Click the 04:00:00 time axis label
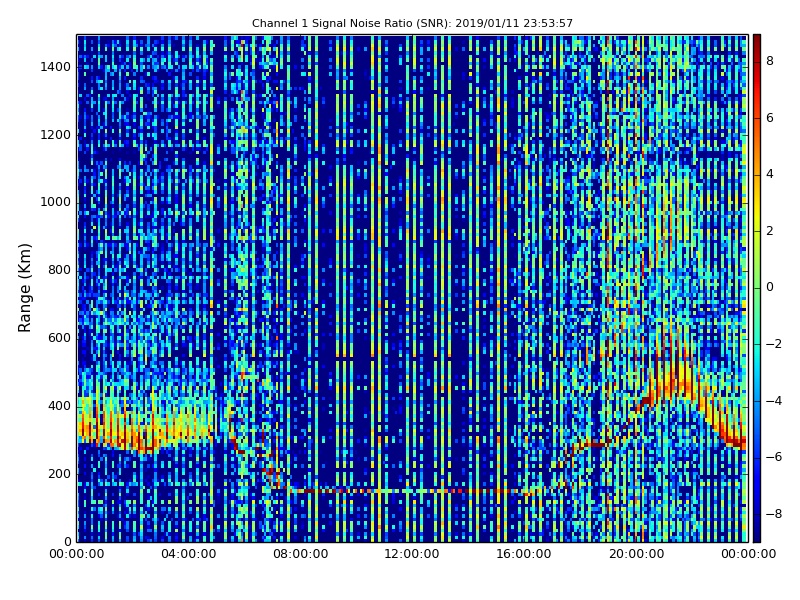 coord(189,554)
